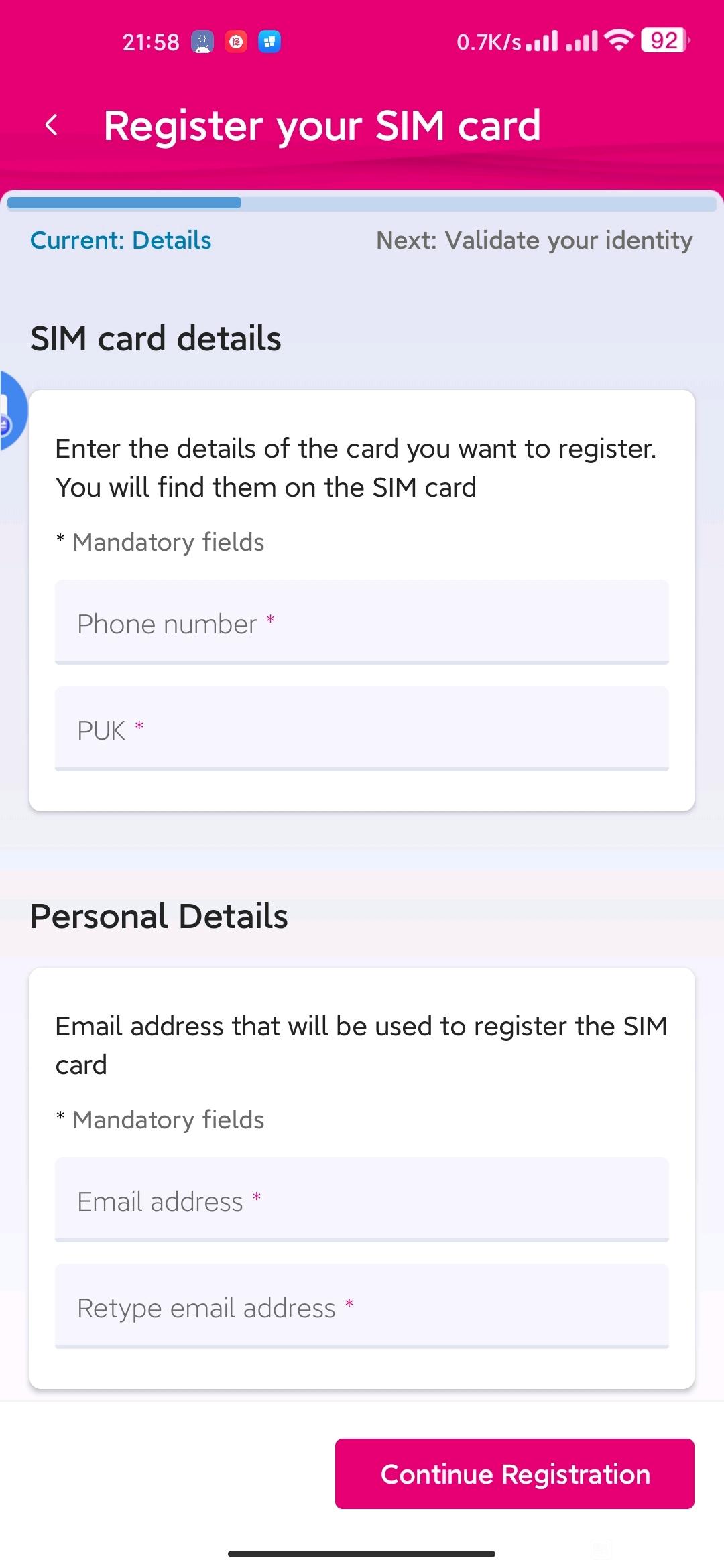Tap the second cellular signal bars icon

(582, 41)
